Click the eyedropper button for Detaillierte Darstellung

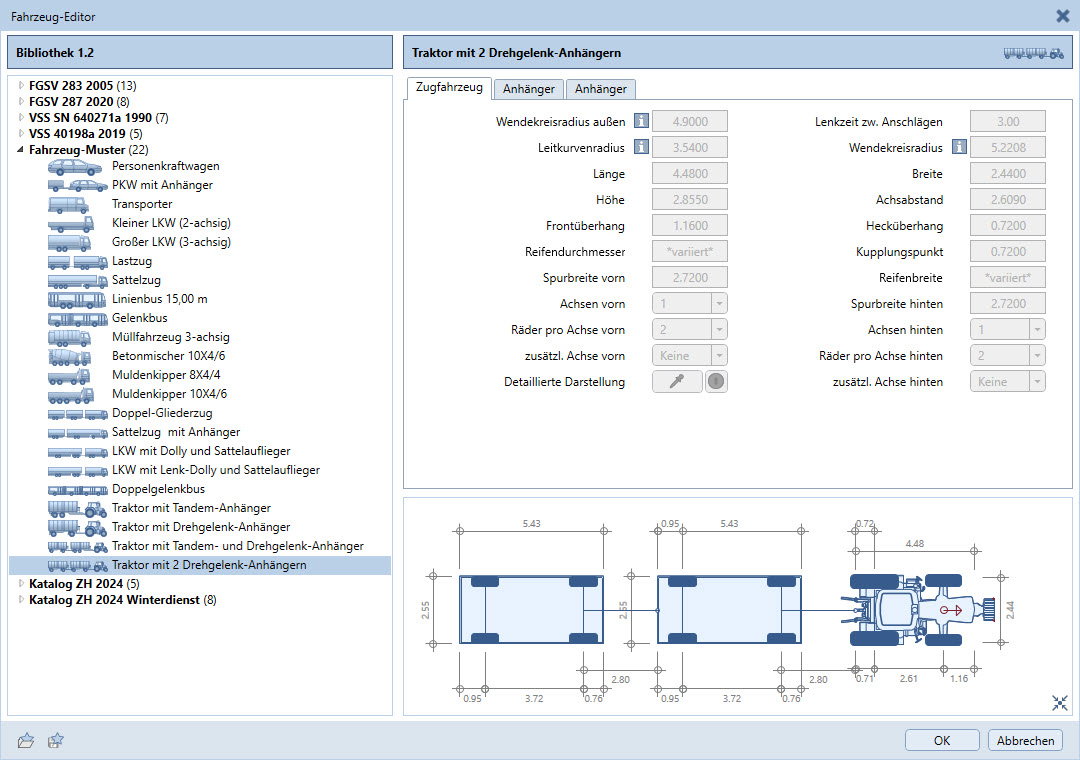coord(677,382)
